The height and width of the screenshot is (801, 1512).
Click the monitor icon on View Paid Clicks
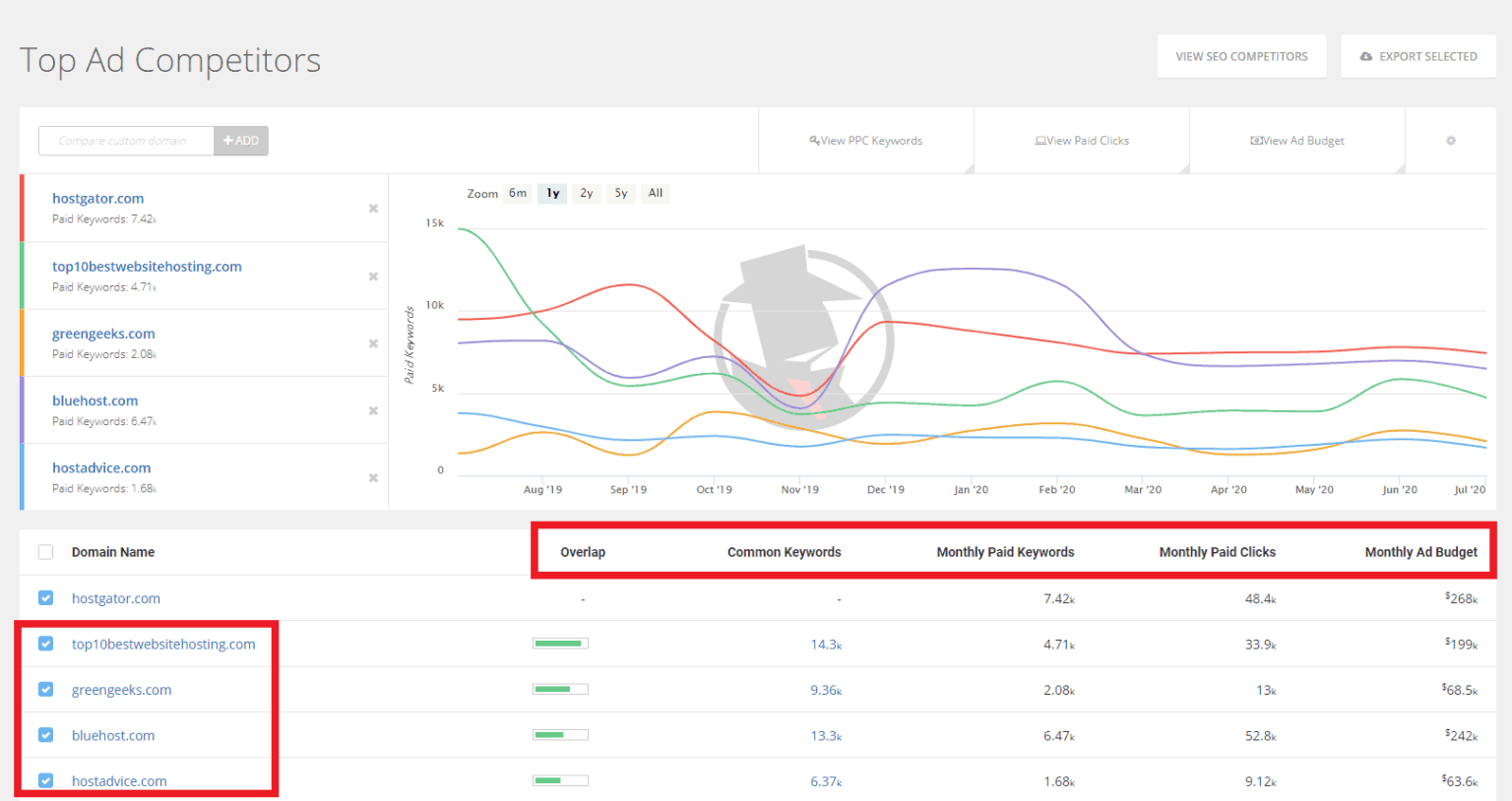coord(1039,140)
